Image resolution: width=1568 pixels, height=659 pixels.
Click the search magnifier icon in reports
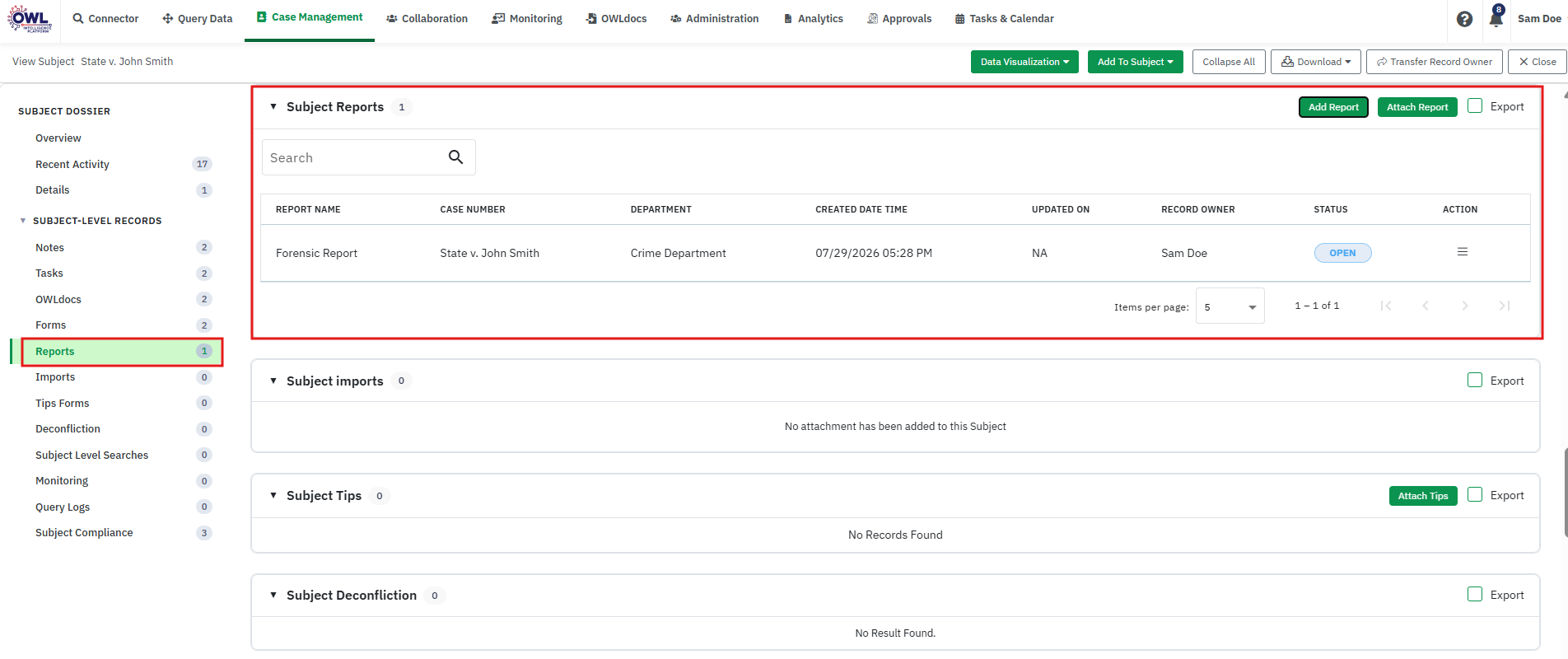455,157
